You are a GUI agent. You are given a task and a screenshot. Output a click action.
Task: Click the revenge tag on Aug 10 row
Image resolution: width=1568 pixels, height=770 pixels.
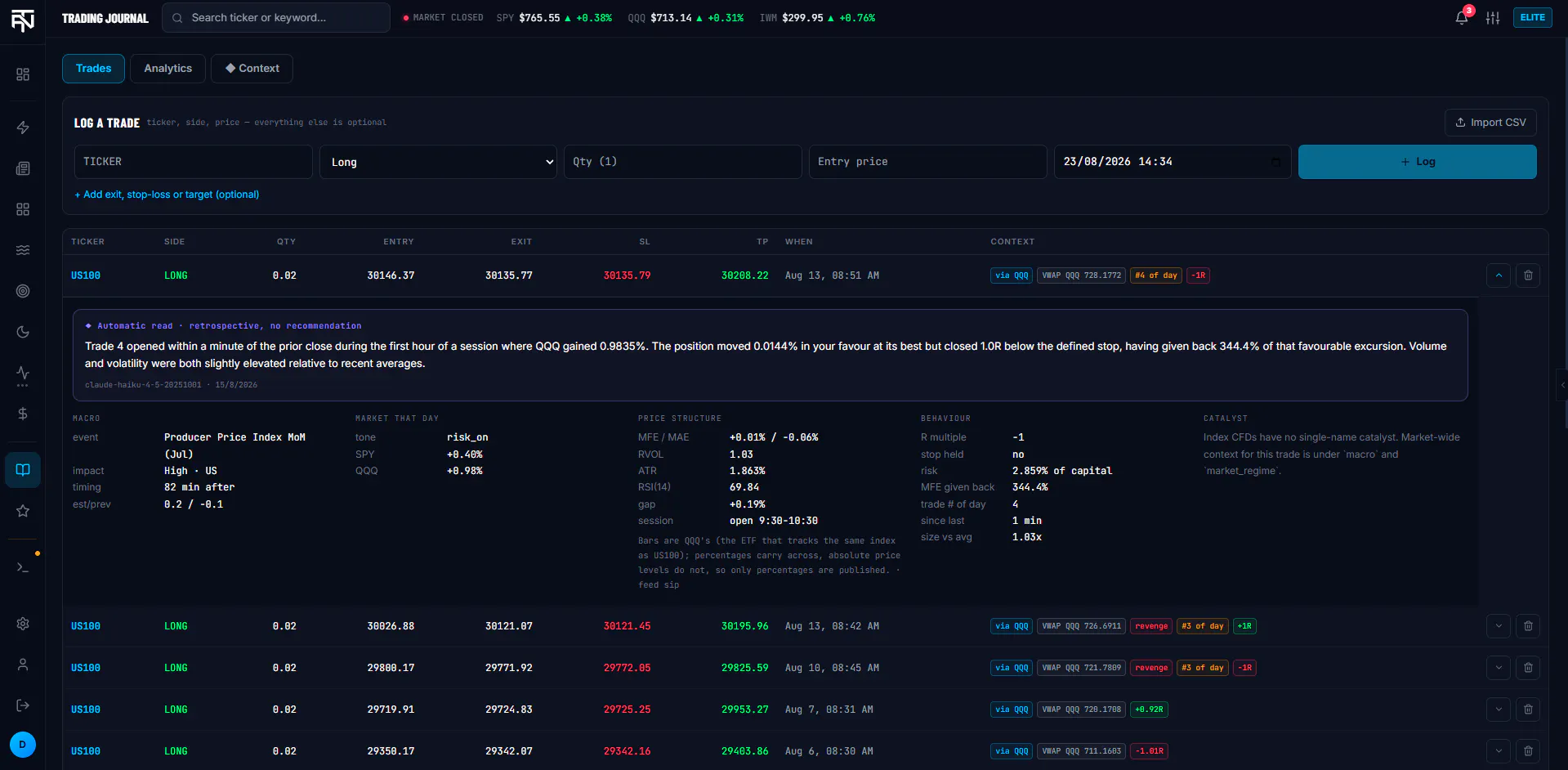pyautogui.click(x=1151, y=668)
